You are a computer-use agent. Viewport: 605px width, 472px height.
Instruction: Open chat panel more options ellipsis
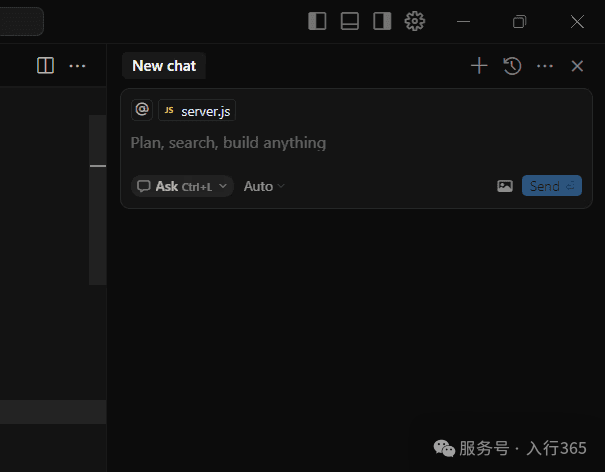pyautogui.click(x=545, y=66)
